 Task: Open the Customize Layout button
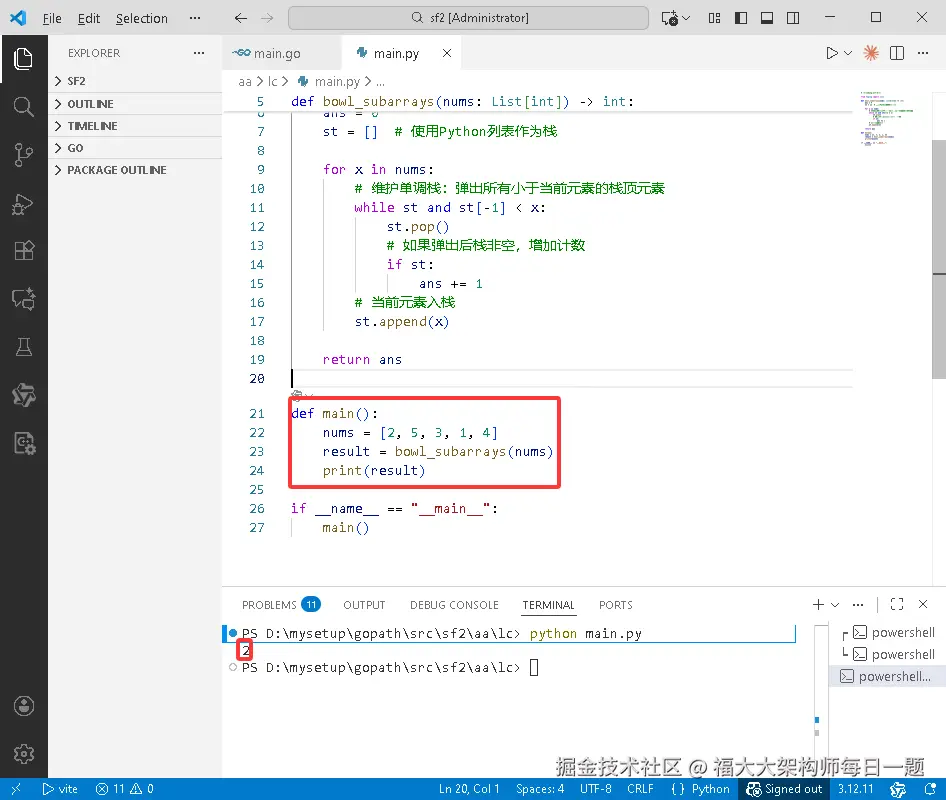(x=714, y=18)
